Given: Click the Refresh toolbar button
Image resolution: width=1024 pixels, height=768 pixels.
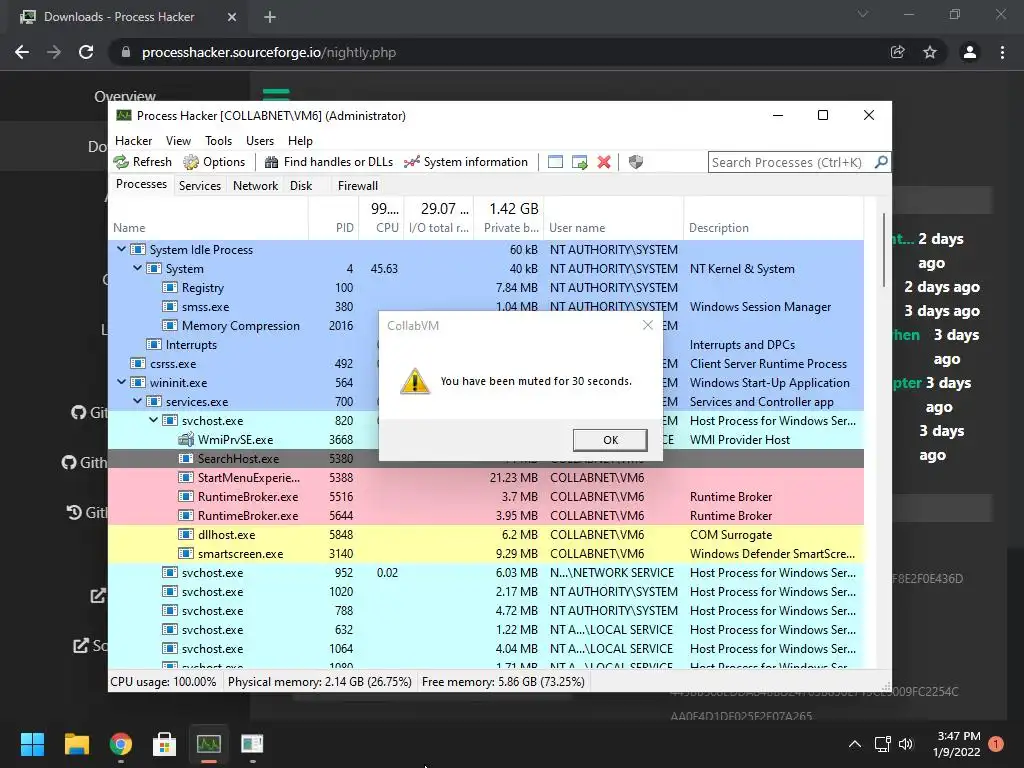Looking at the screenshot, I should [x=142, y=162].
